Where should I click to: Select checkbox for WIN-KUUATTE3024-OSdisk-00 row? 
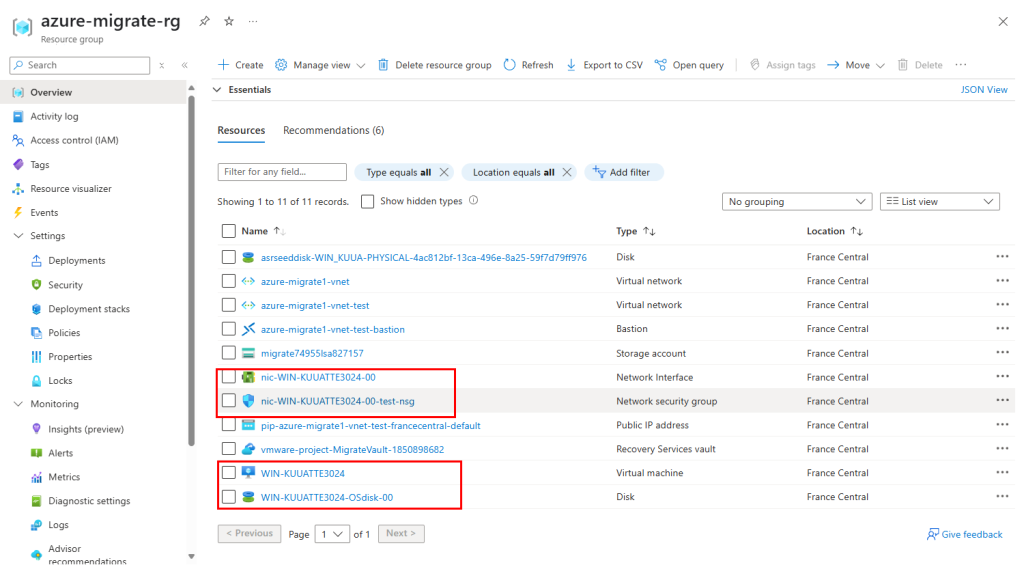coord(229,497)
